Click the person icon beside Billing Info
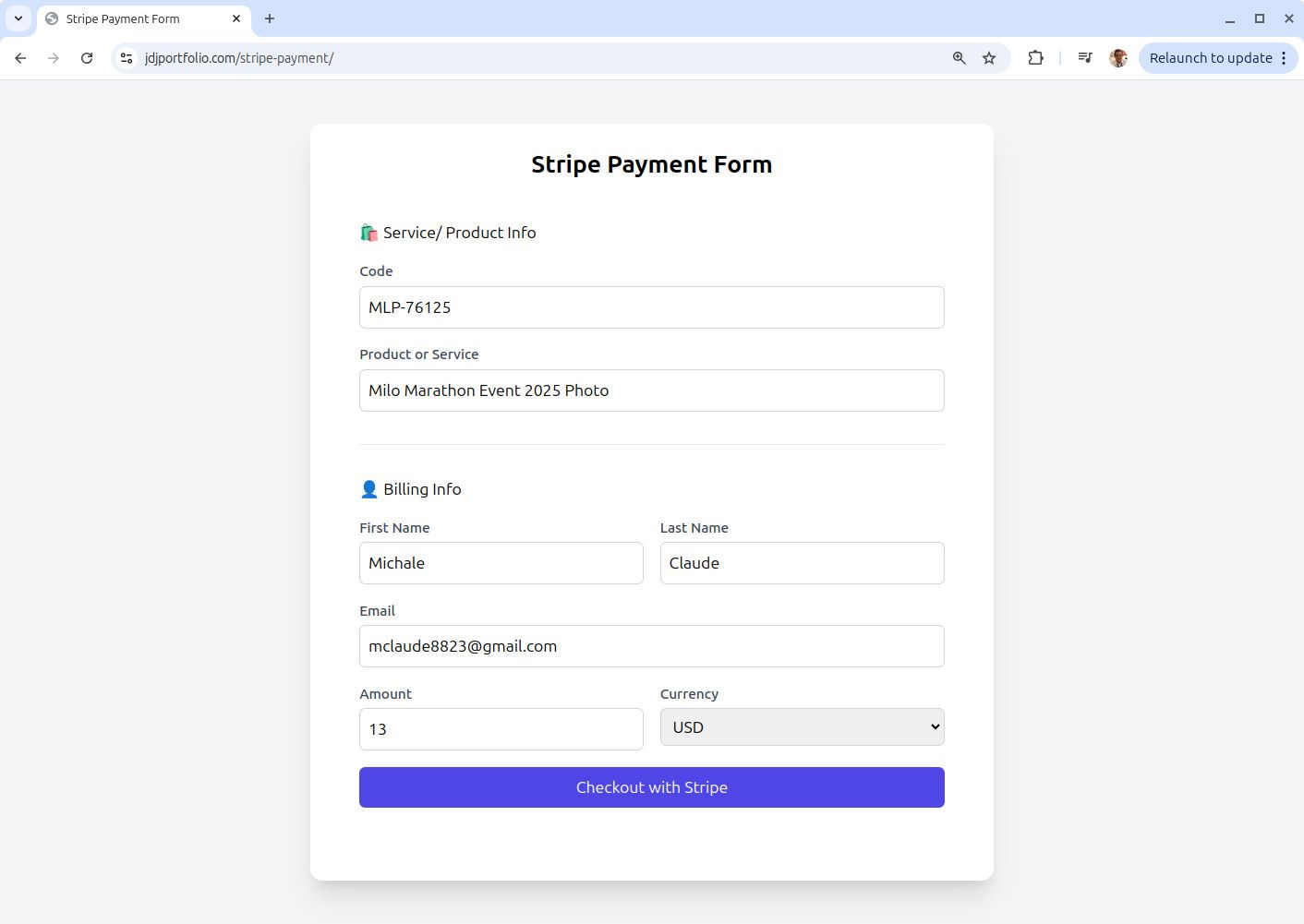The height and width of the screenshot is (924, 1304). click(x=368, y=489)
